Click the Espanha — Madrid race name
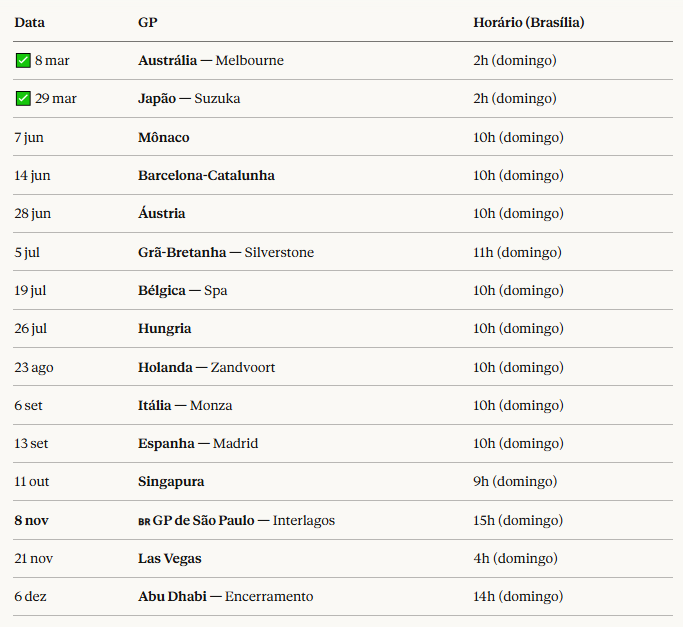 pyautogui.click(x=198, y=444)
